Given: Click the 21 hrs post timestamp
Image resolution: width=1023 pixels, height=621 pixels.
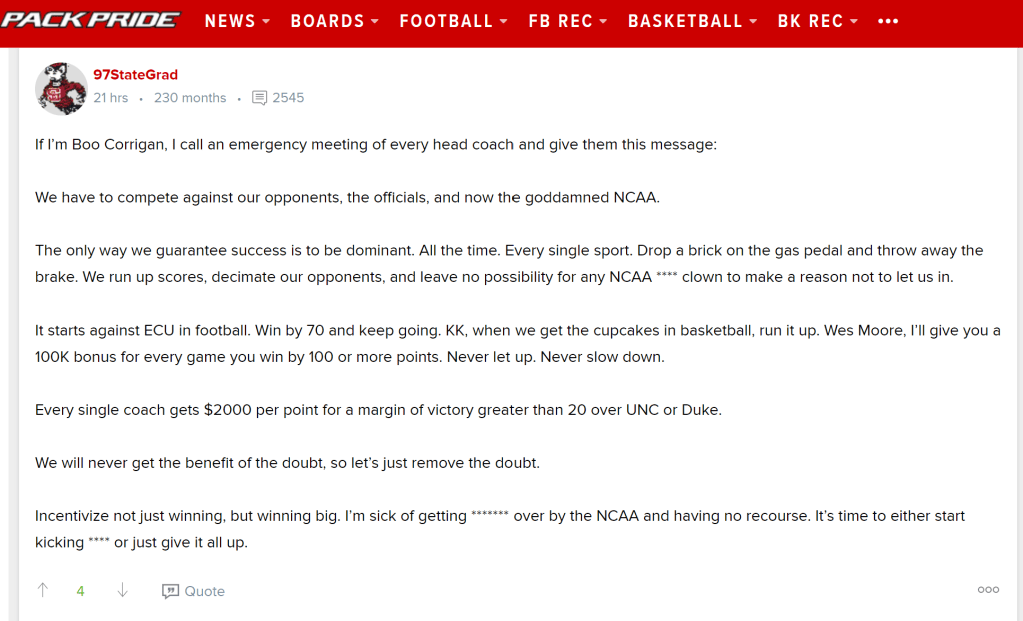Looking at the screenshot, I should [x=110, y=98].
